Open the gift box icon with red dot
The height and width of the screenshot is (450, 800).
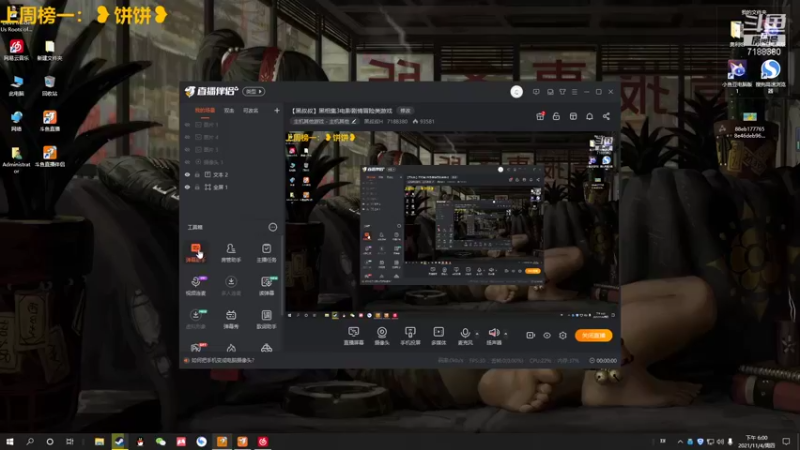(540, 116)
